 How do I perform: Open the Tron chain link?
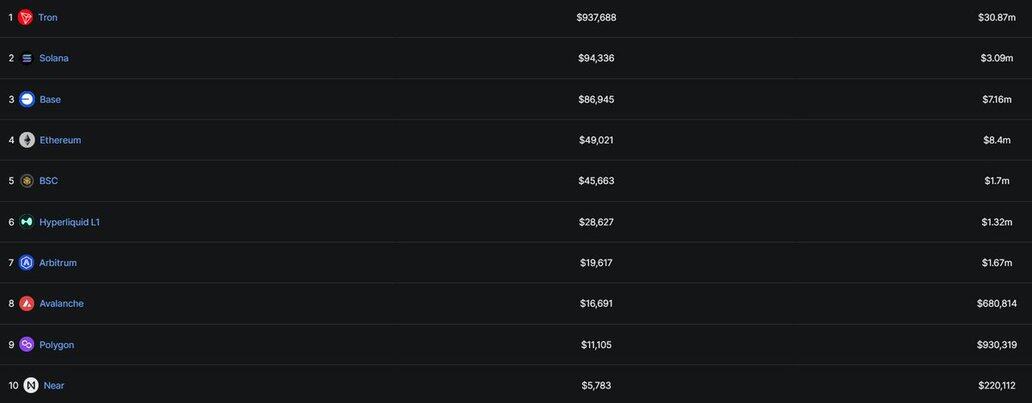point(48,17)
